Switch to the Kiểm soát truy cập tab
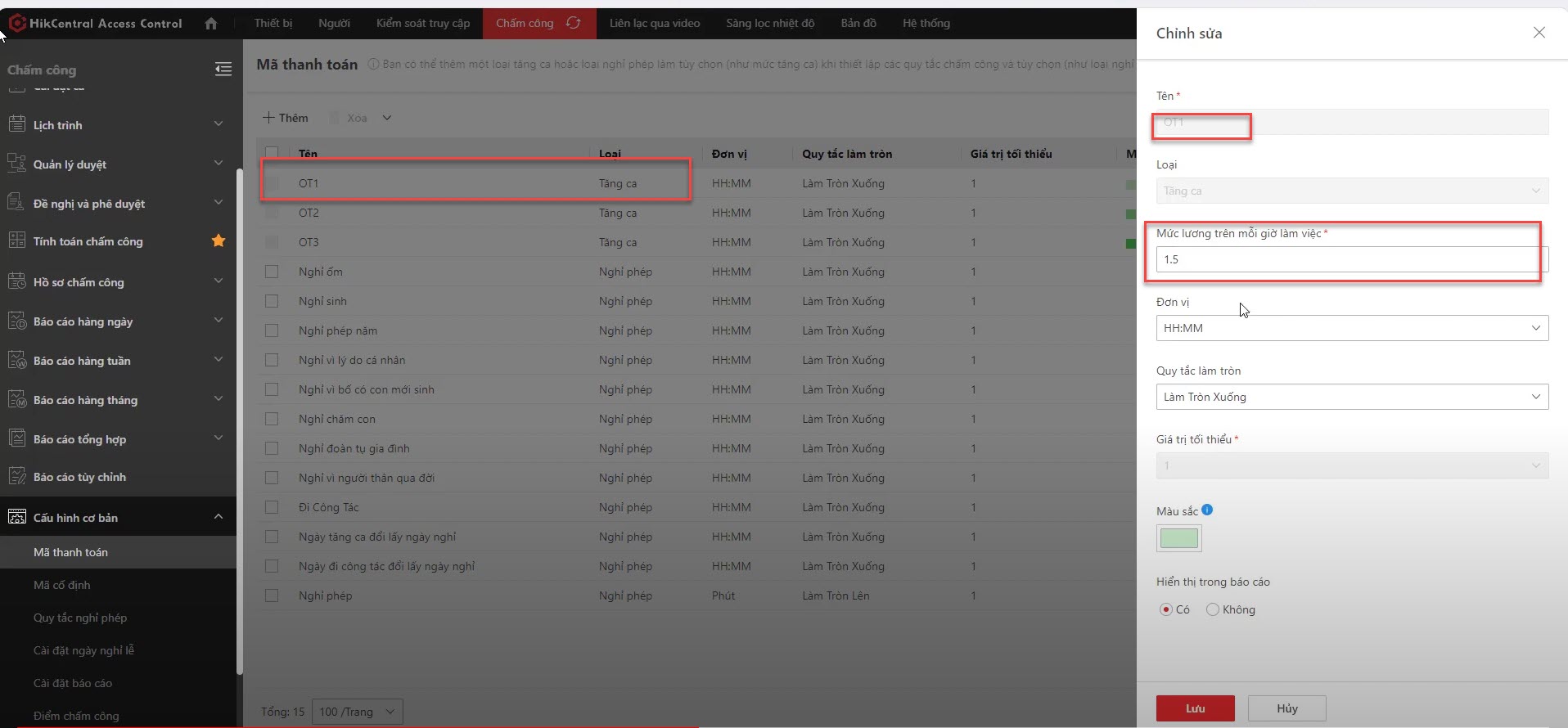This screenshot has width=1568, height=728. coord(423,23)
